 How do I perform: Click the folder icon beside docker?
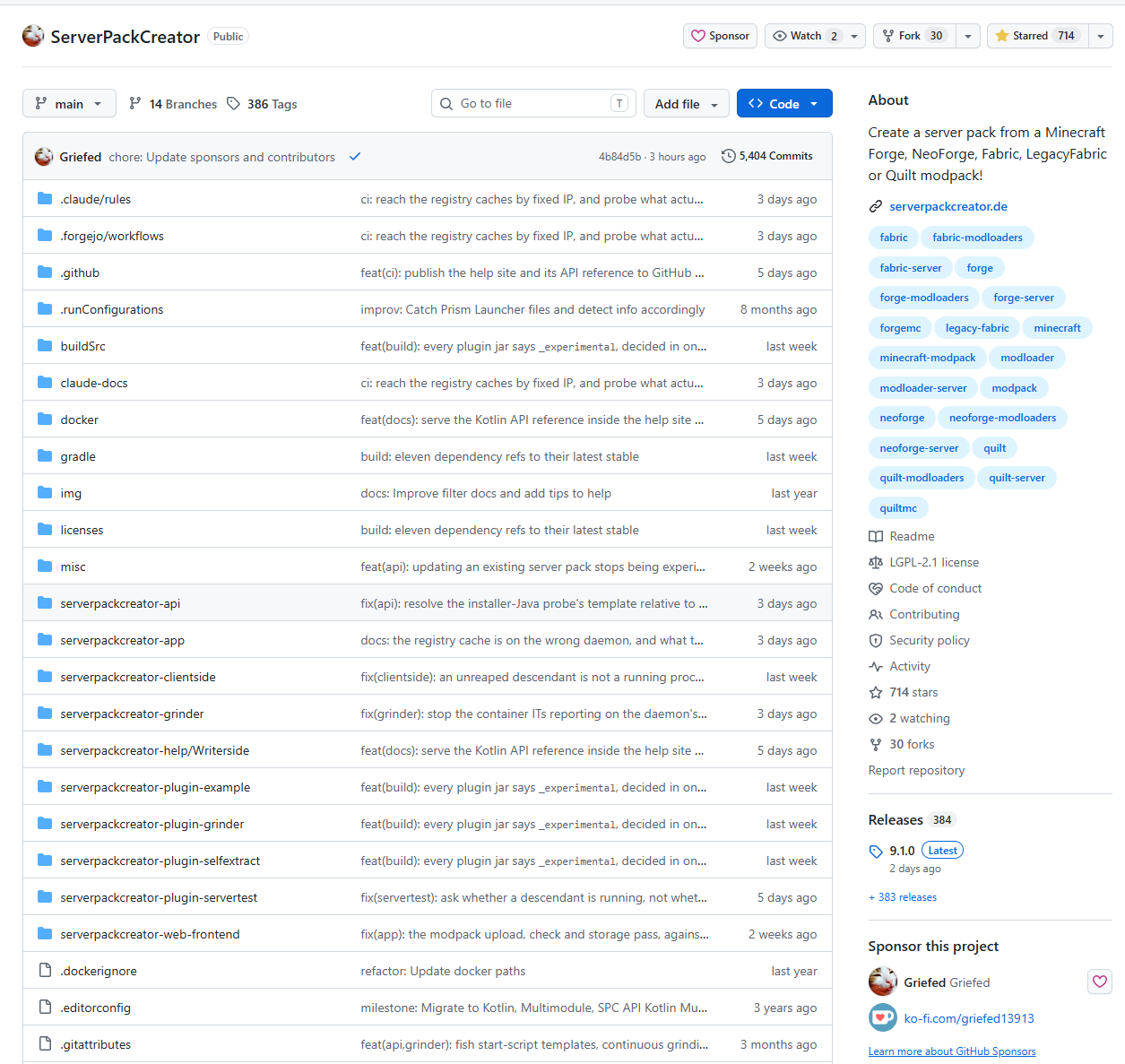tap(45, 419)
